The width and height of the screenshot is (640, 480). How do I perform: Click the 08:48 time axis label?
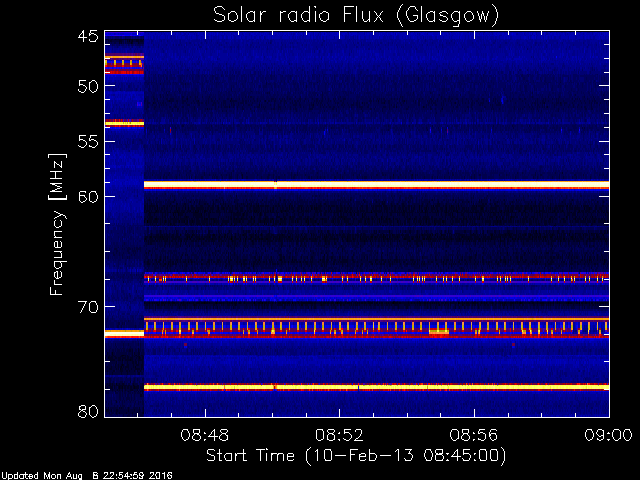coord(205,435)
